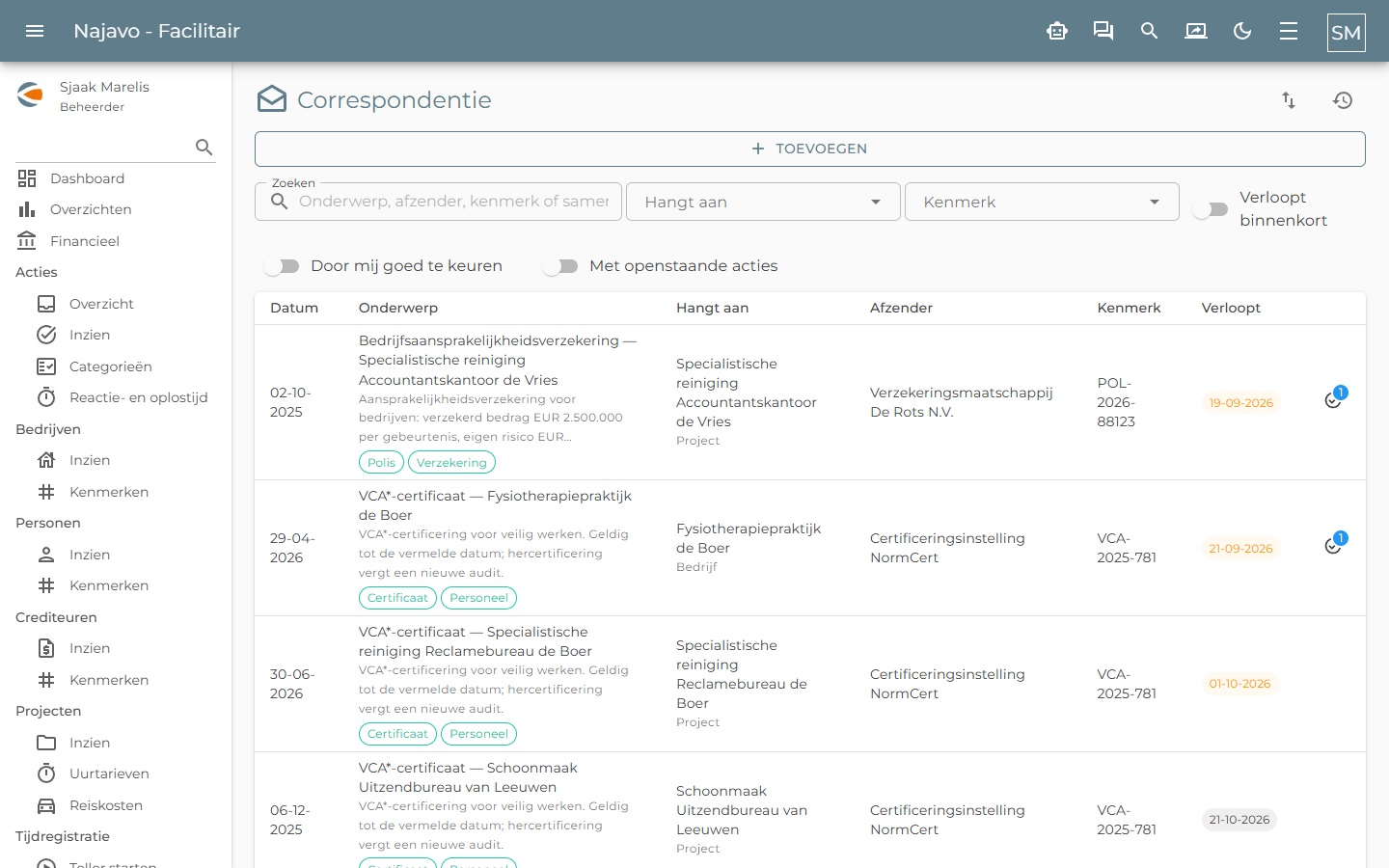
Task: Click the sidebar search magnifier icon
Action: point(204,147)
